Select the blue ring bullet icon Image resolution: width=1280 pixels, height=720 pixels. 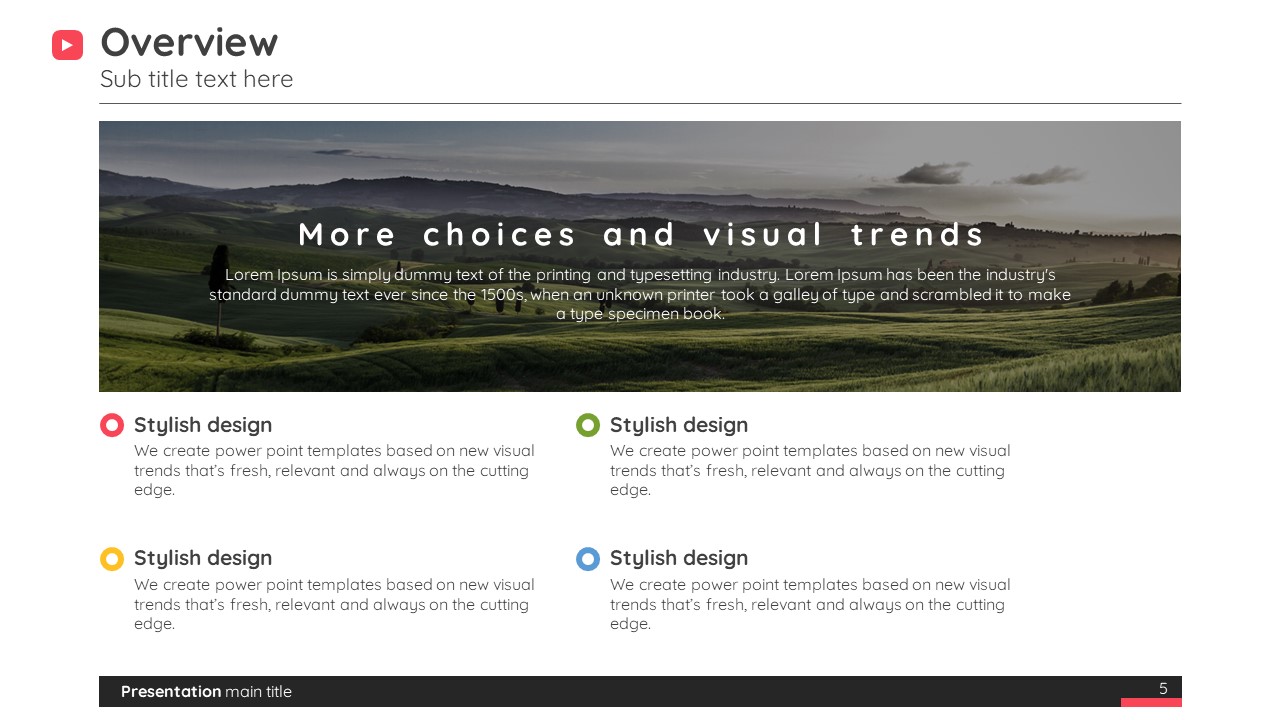[588, 559]
